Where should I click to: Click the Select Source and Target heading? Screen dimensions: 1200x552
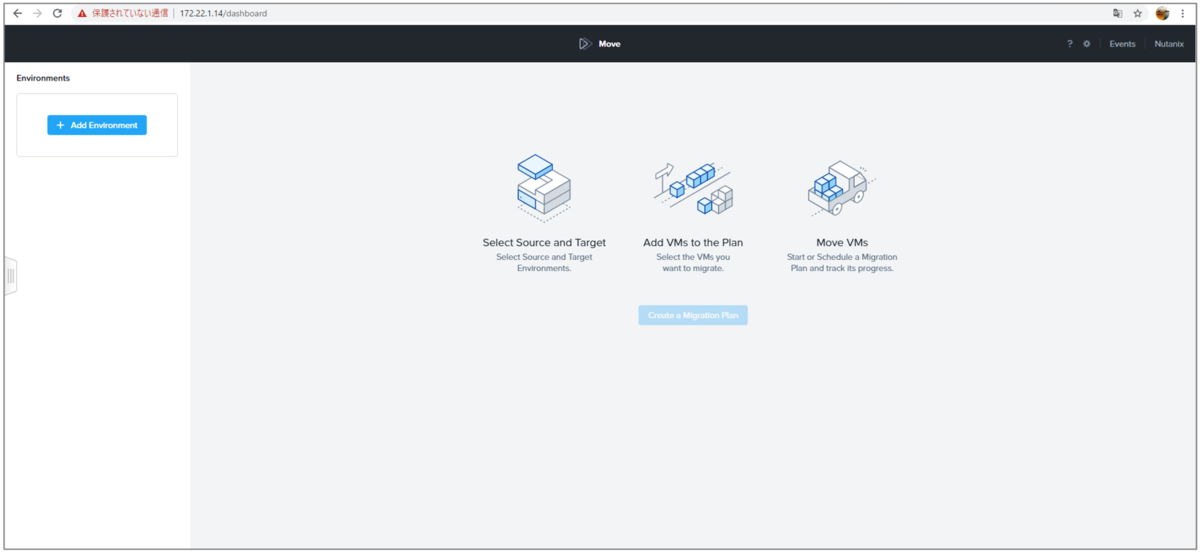pyautogui.click(x=544, y=243)
